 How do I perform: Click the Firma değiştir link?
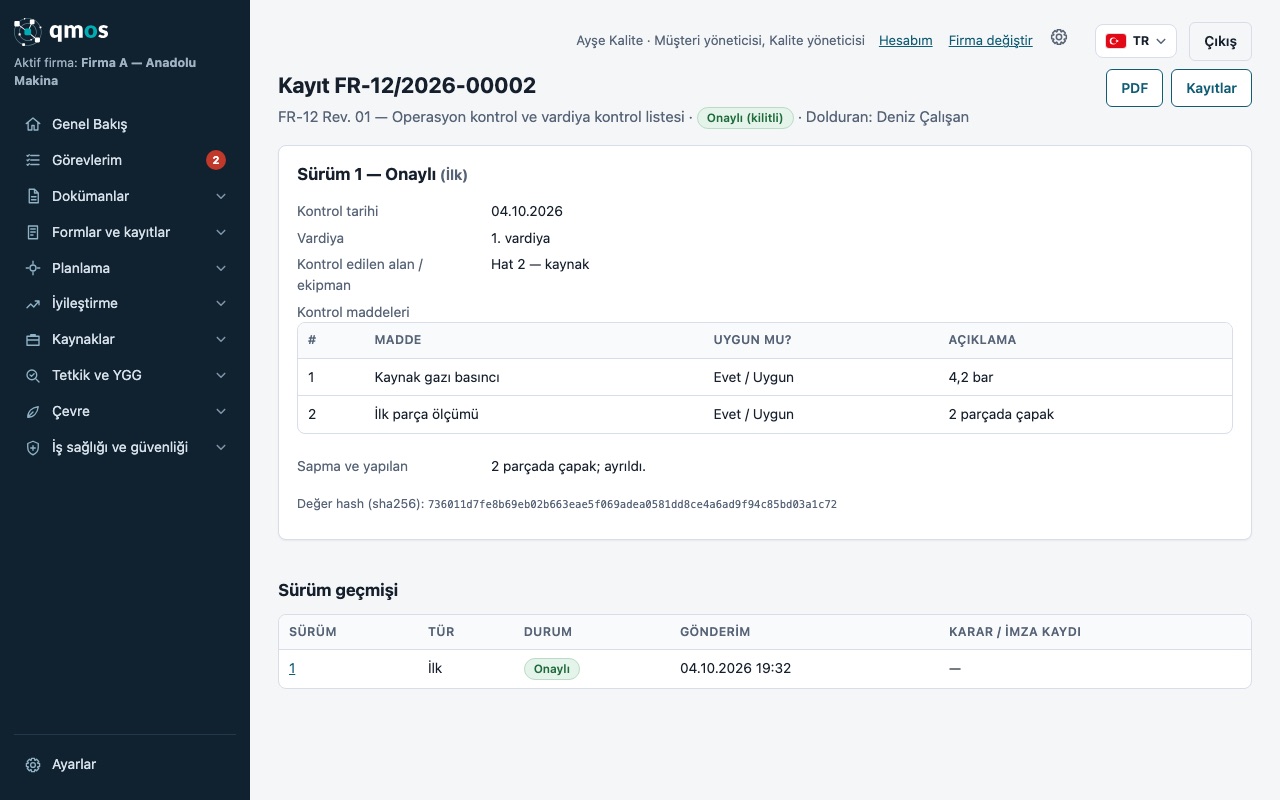pyautogui.click(x=990, y=41)
